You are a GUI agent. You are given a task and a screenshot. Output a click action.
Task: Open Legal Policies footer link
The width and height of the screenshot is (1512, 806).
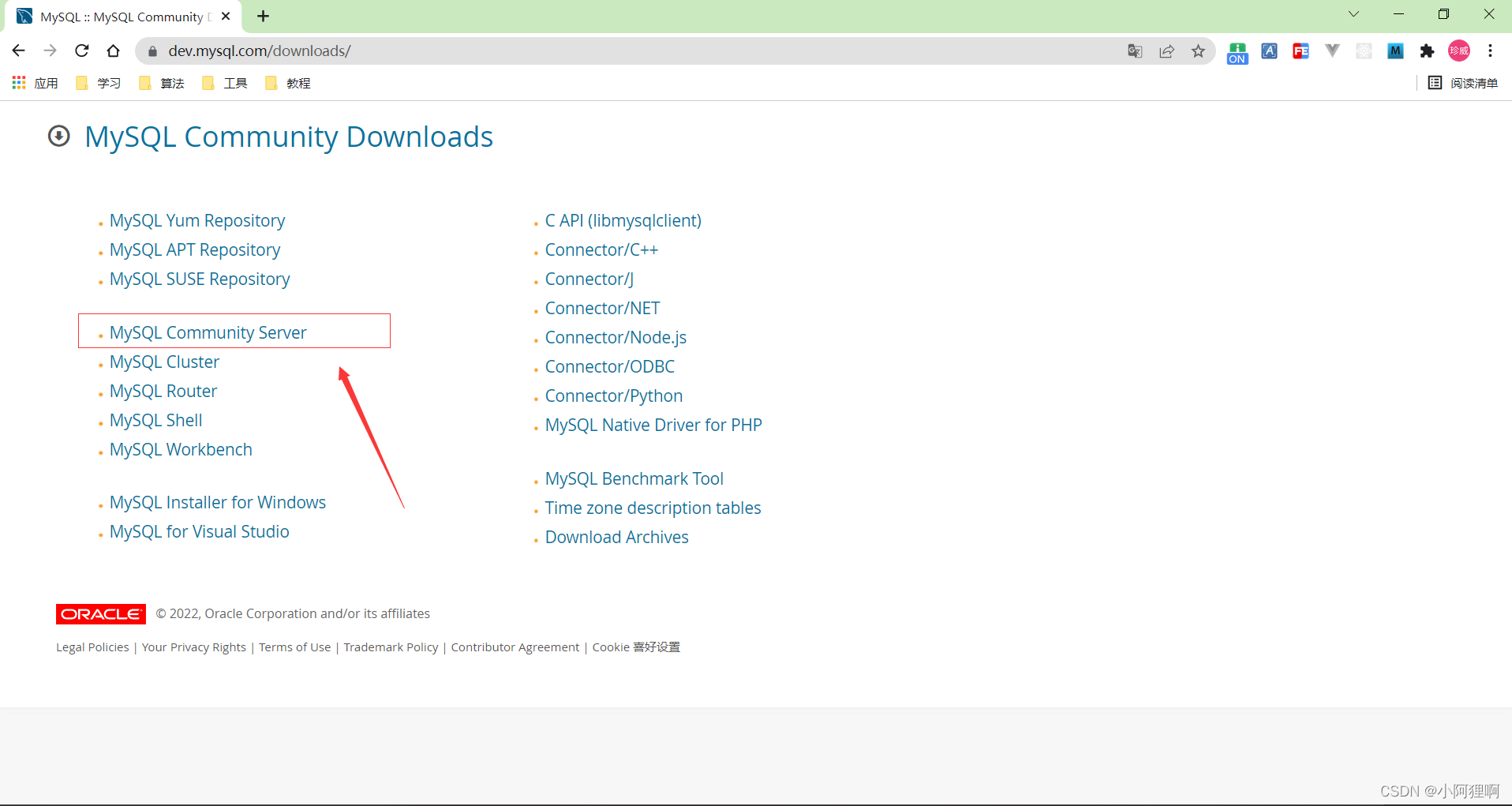coord(92,647)
